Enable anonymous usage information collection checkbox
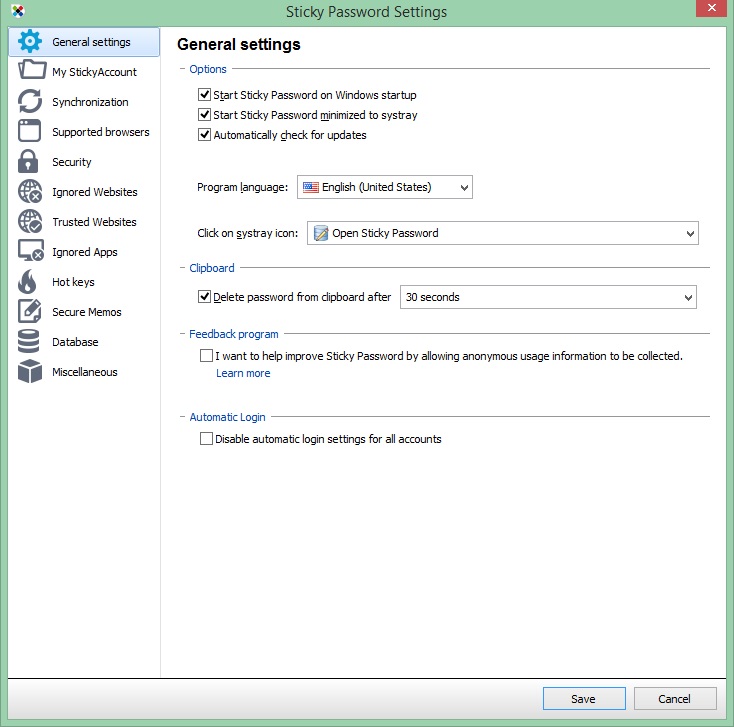The image size is (734, 727). click(x=206, y=356)
